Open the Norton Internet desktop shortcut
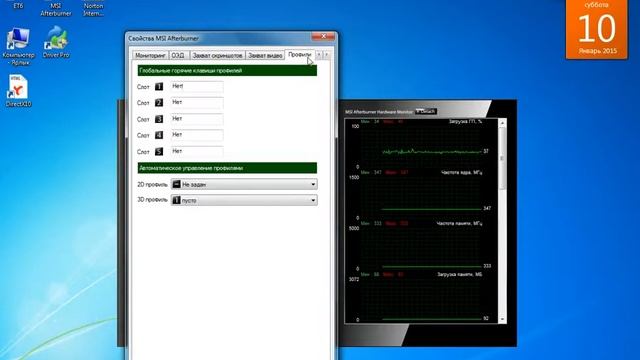Screen dimensions: 640x360 (x=93, y=9)
